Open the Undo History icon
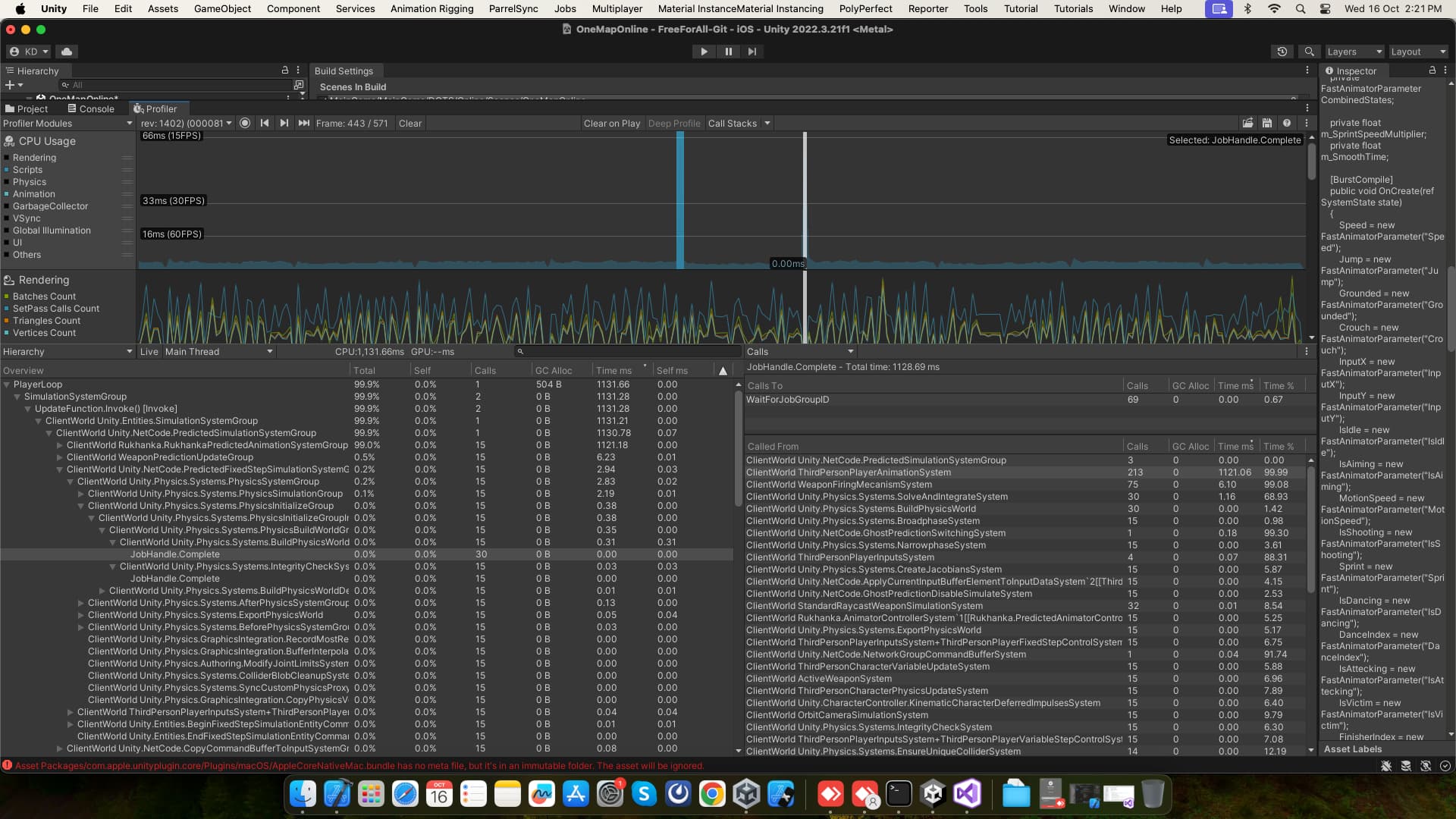1456x819 pixels. tap(1282, 52)
